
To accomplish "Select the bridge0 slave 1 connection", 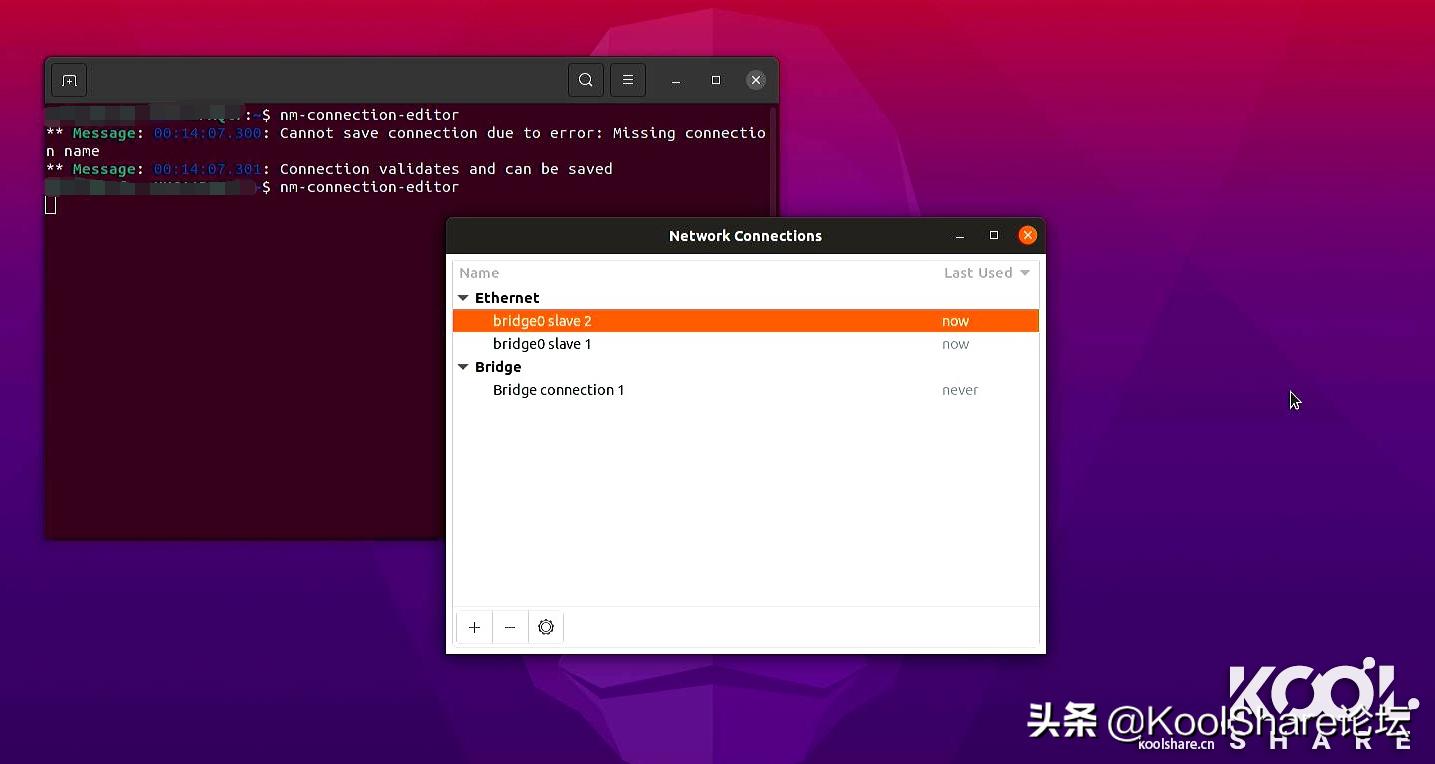I will 541,343.
